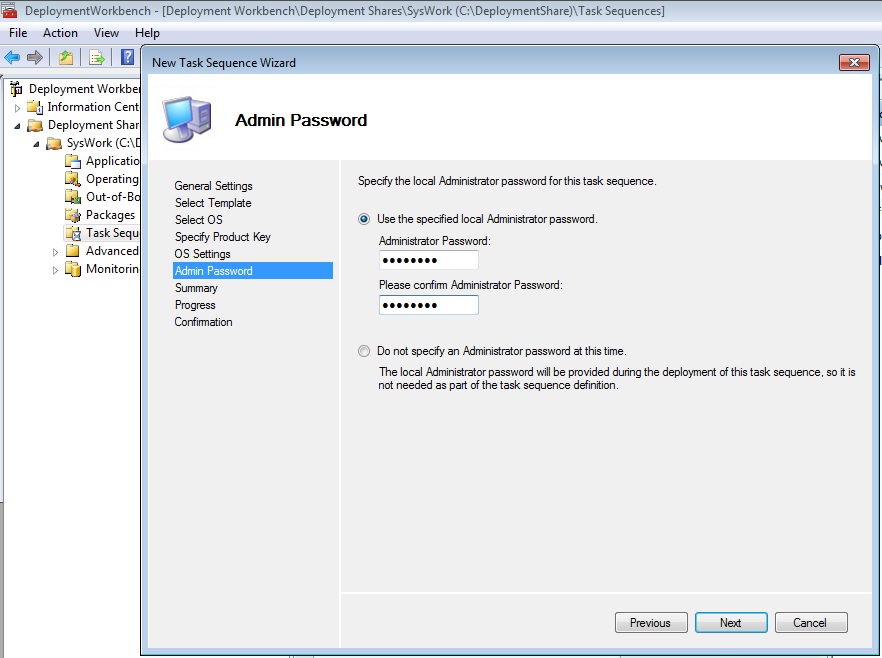Viewport: 882px width, 658px height.
Task: Select the Specify Product Key wizard step
Action: click(222, 237)
